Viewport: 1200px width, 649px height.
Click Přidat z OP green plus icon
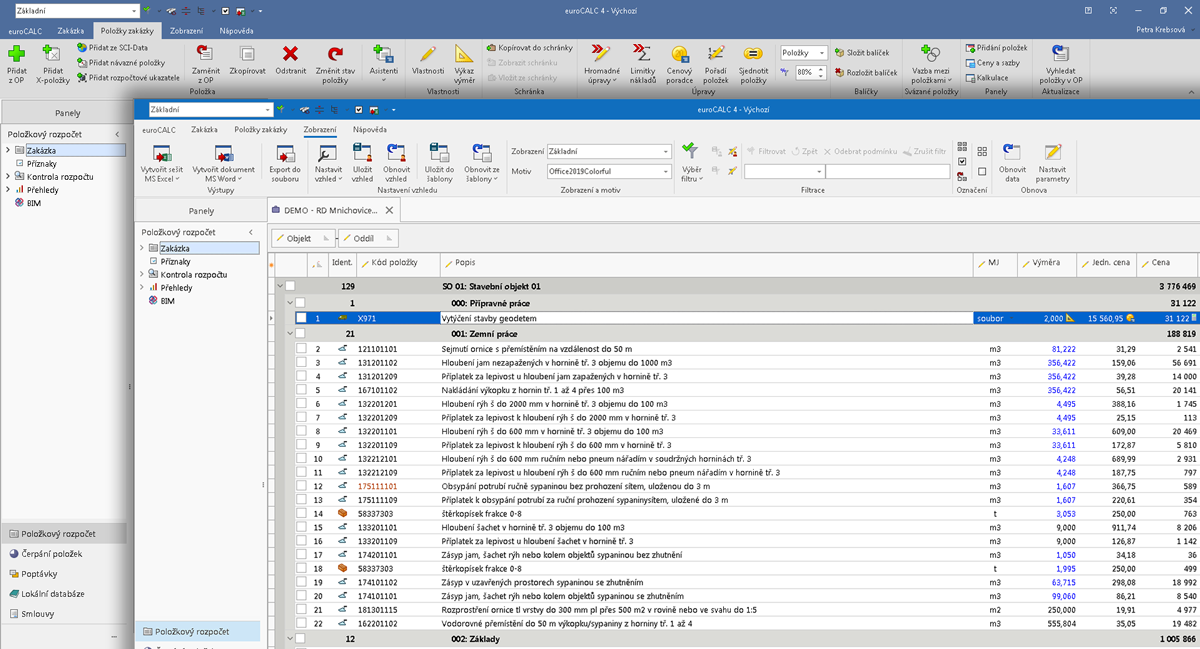[16, 55]
